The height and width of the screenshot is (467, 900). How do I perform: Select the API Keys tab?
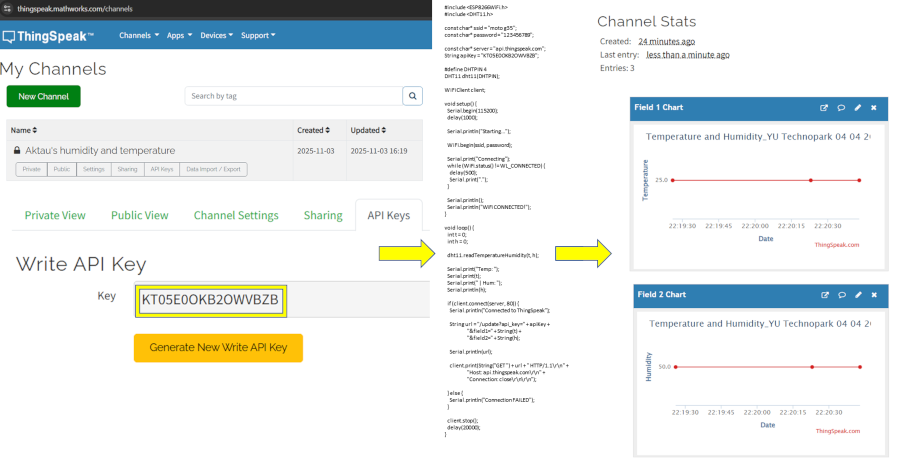click(389, 215)
